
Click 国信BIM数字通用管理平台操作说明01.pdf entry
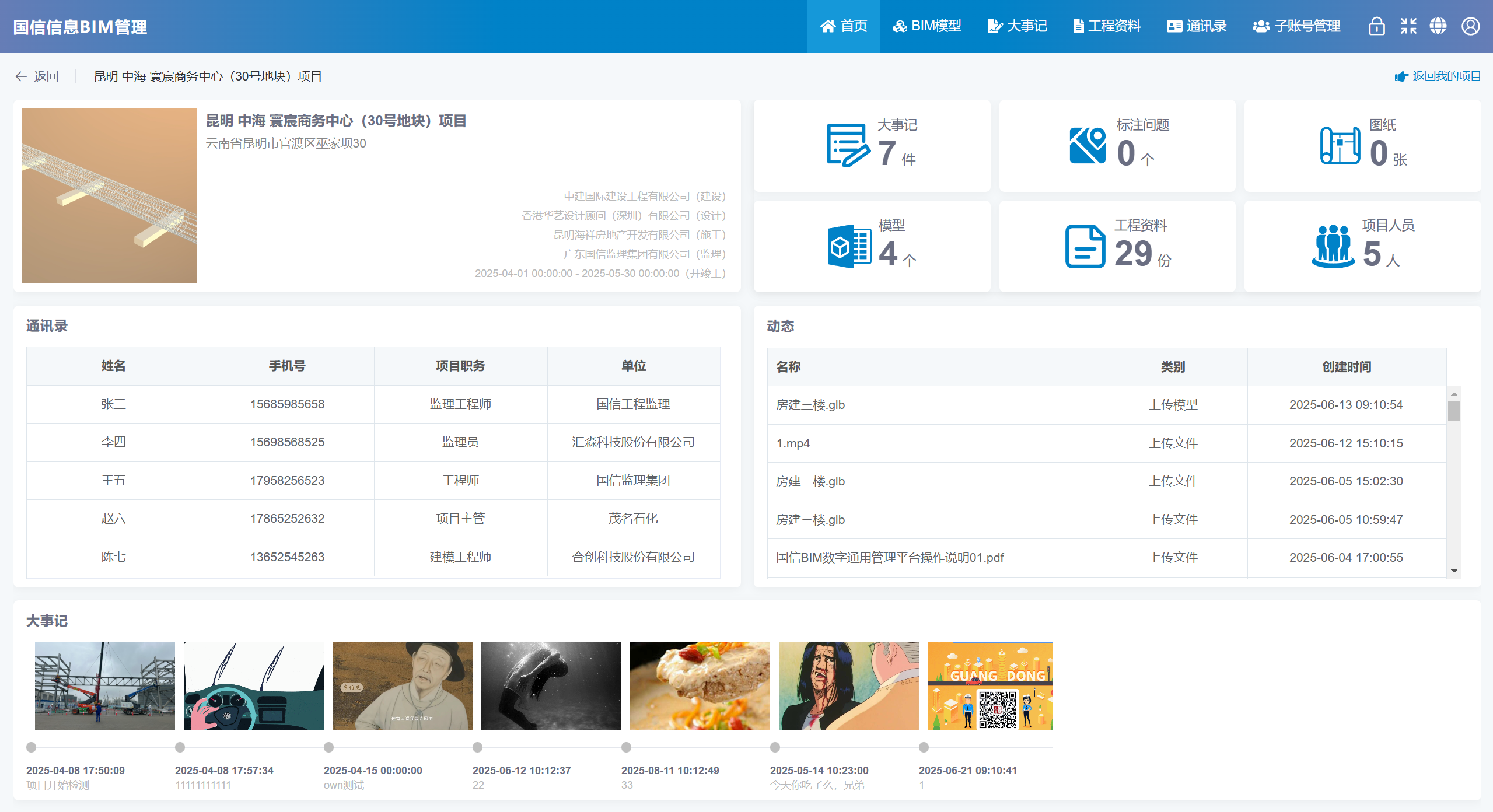[x=890, y=558]
